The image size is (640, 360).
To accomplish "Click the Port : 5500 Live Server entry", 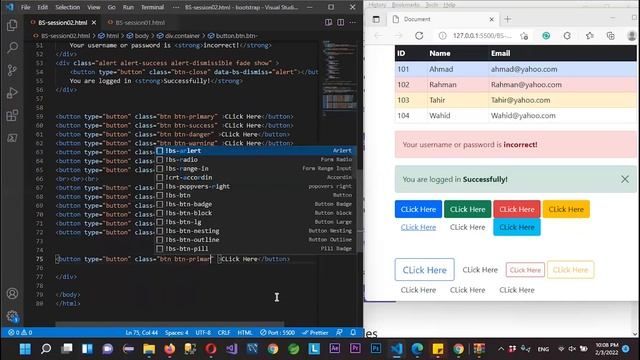I will pyautogui.click(x=278, y=333).
